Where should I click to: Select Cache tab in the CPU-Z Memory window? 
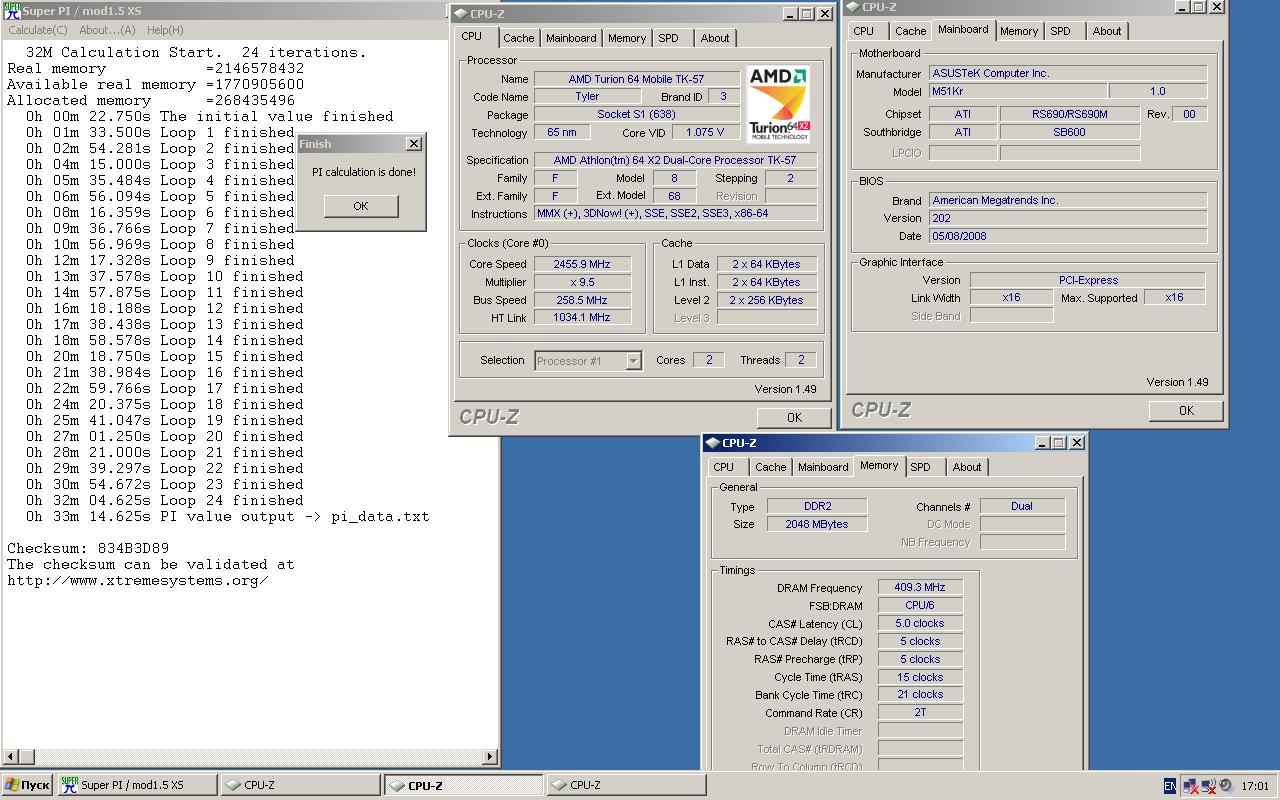770,467
